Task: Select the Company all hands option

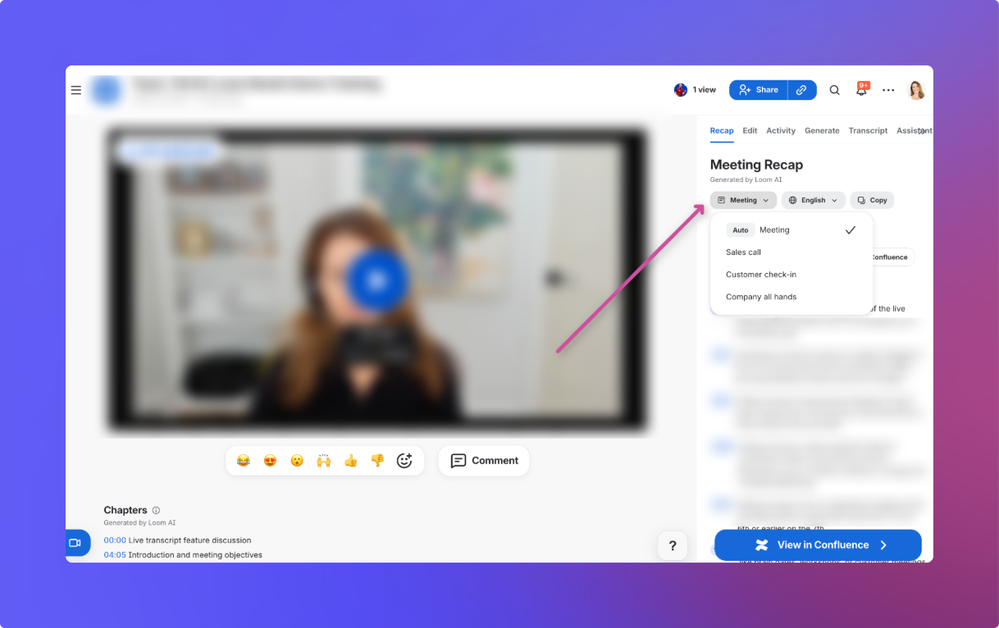Action: click(791, 297)
